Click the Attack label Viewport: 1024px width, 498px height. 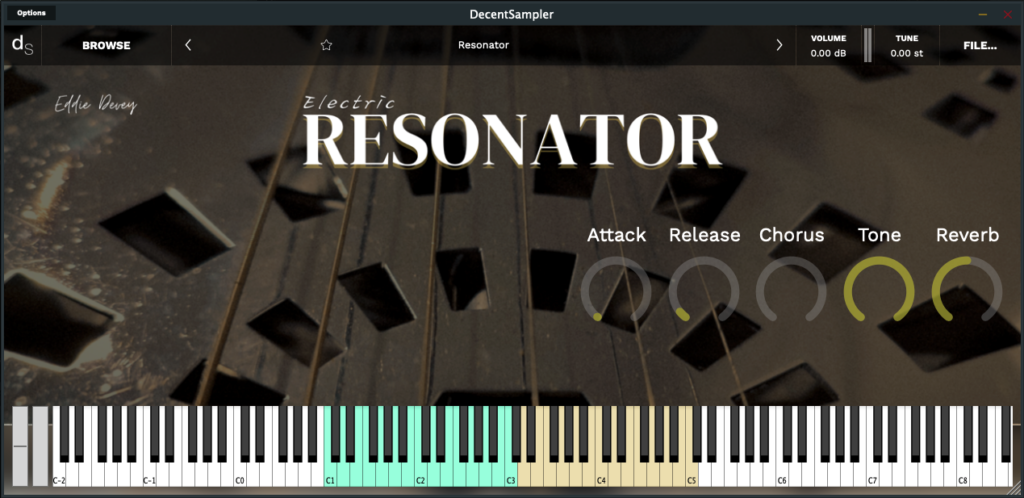pyautogui.click(x=616, y=235)
